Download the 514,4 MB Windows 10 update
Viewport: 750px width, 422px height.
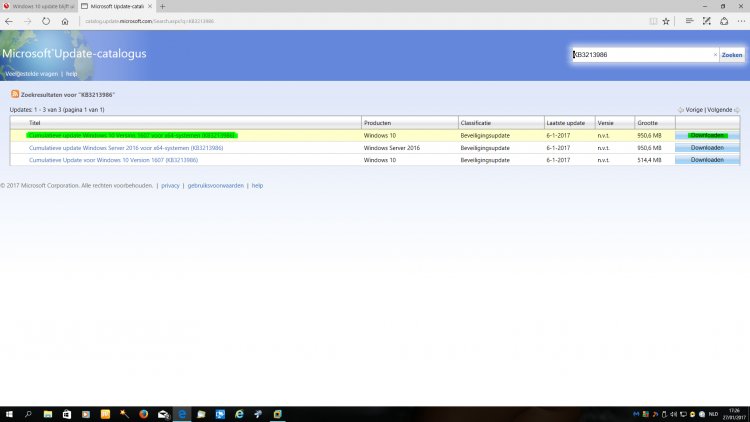pos(707,159)
